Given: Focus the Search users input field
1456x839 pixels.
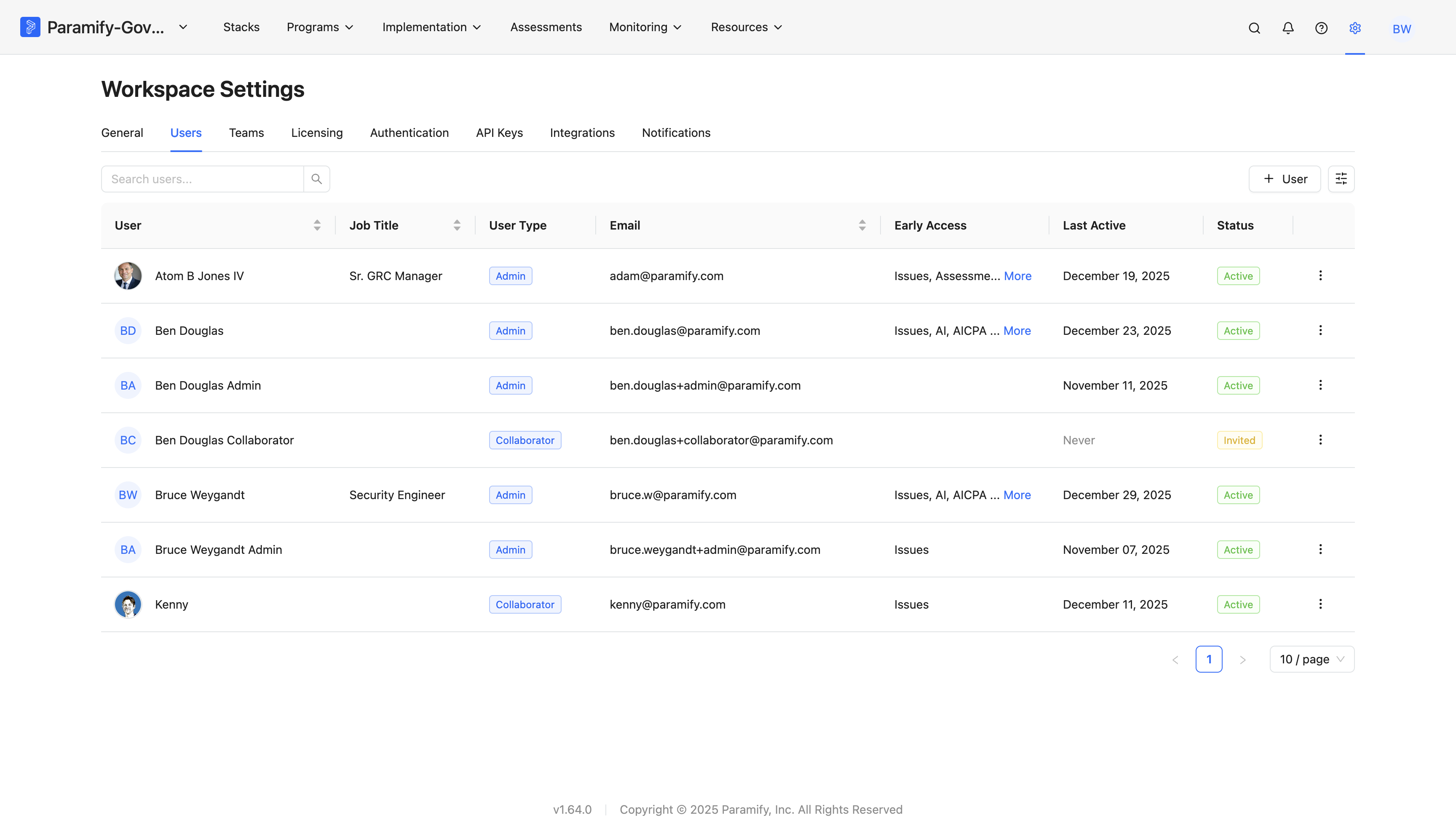Looking at the screenshot, I should click(202, 179).
